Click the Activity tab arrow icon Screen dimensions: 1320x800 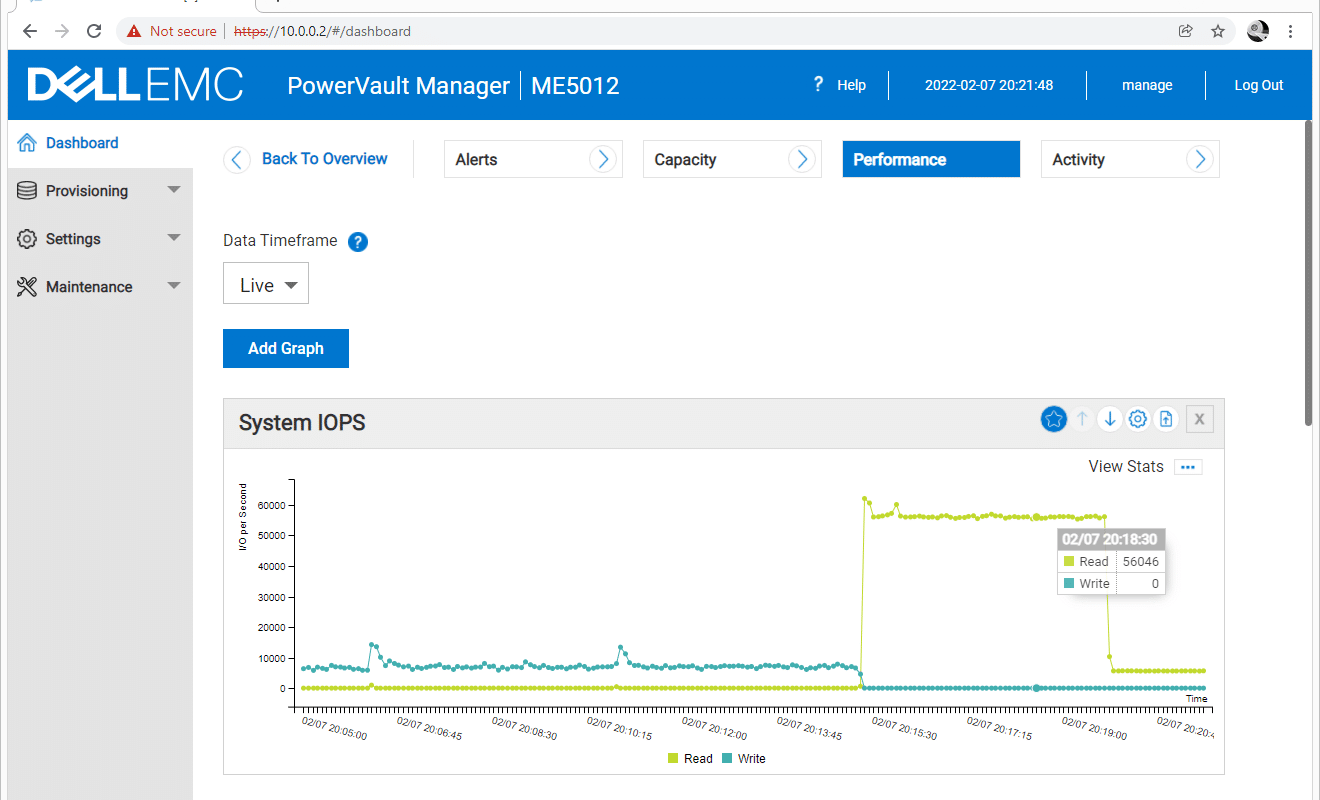click(1199, 159)
